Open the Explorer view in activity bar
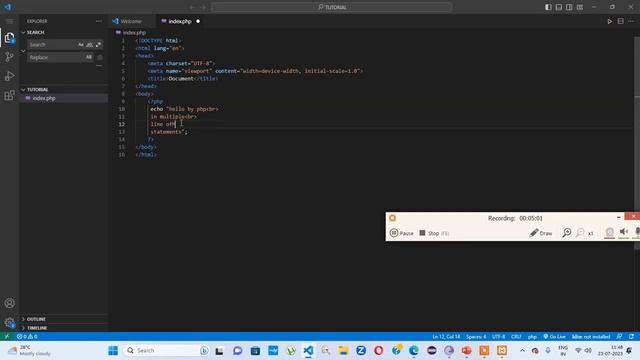The height and width of the screenshot is (360, 640). tap(9, 38)
